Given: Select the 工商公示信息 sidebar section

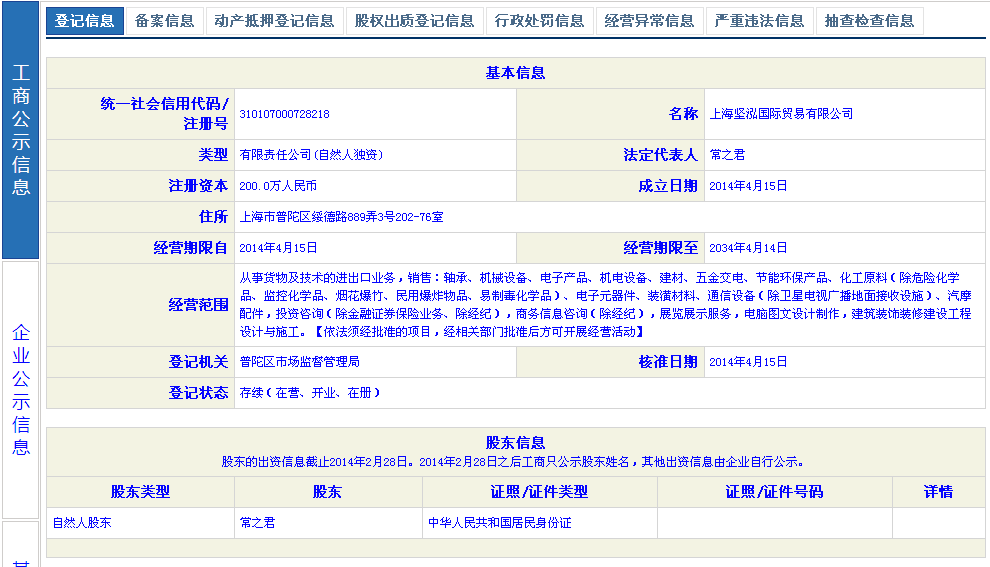Looking at the screenshot, I should [x=21, y=130].
